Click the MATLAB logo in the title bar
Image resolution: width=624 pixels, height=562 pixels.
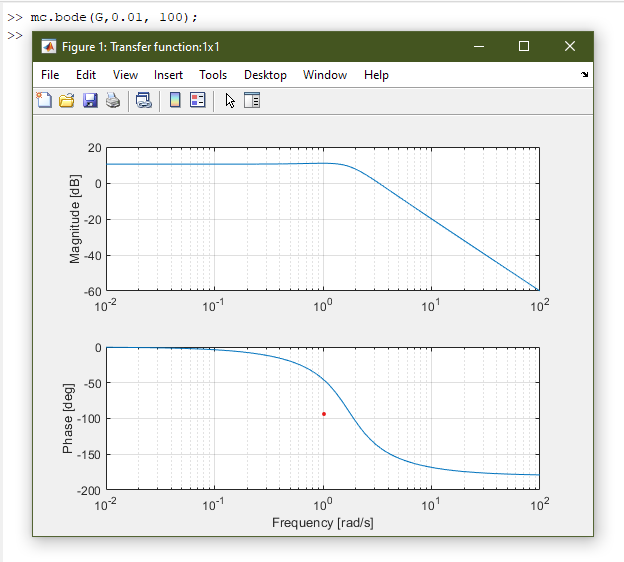click(x=49, y=47)
